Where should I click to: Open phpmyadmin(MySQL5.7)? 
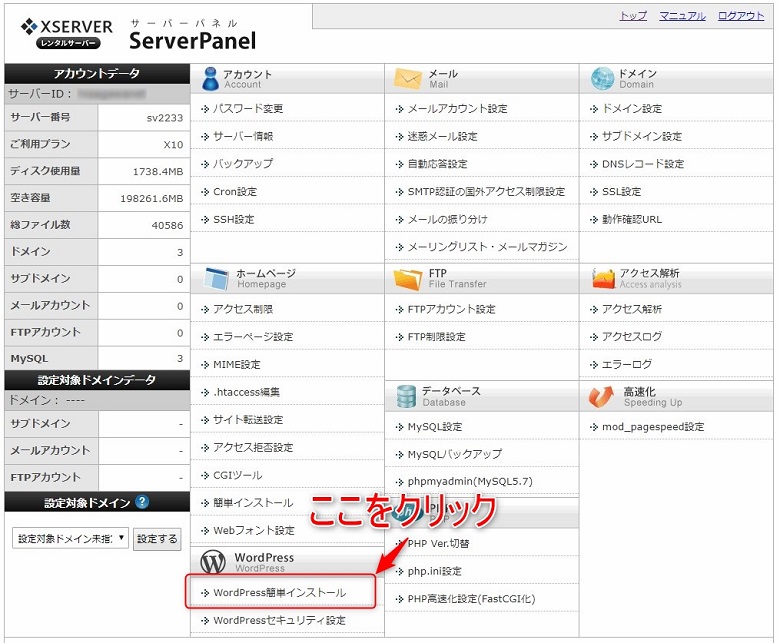(470, 481)
